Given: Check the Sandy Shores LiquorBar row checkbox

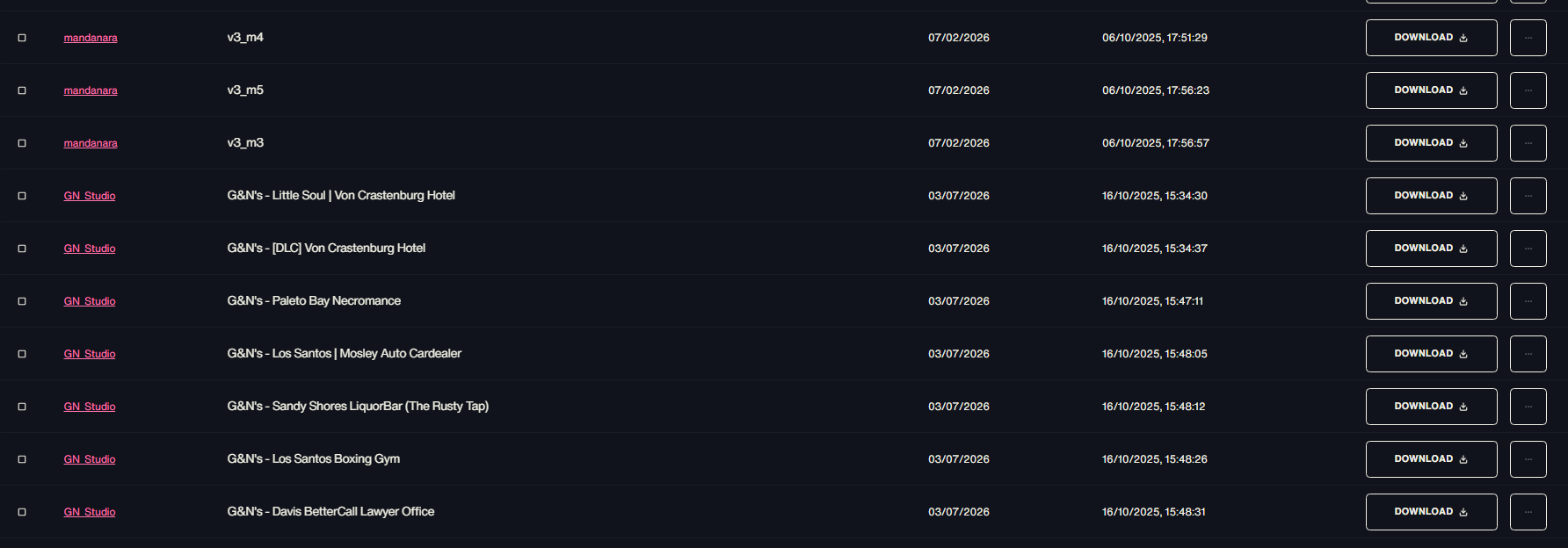Looking at the screenshot, I should [x=22, y=407].
